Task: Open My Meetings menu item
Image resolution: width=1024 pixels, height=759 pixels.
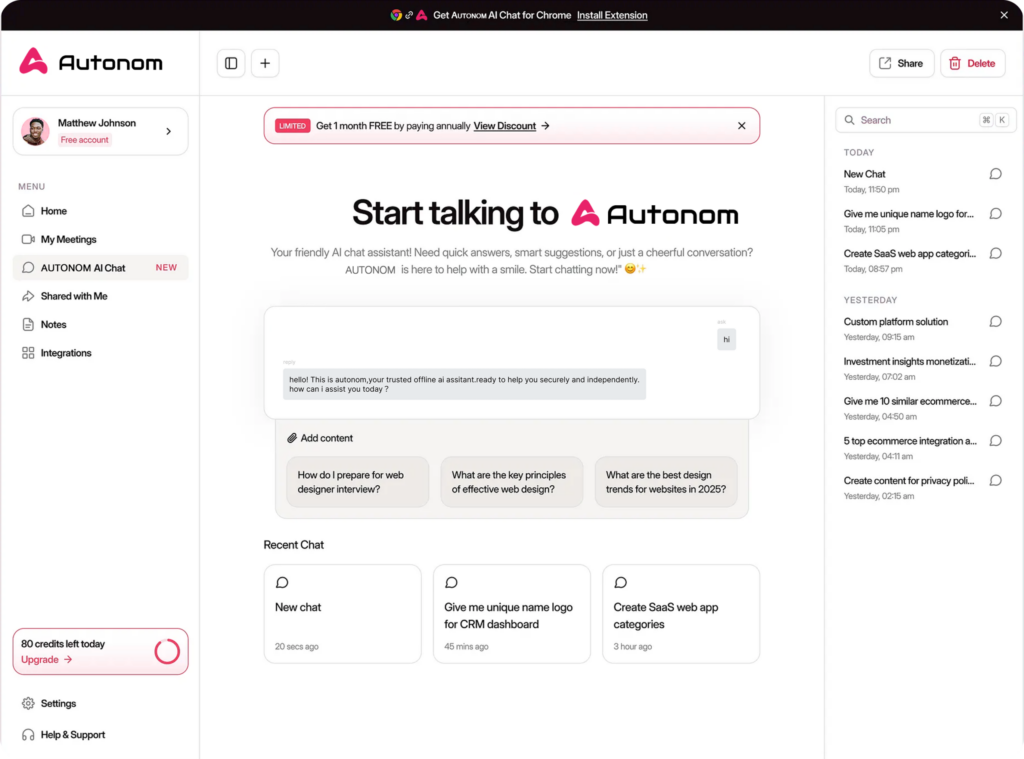Action: pyautogui.click(x=101, y=239)
